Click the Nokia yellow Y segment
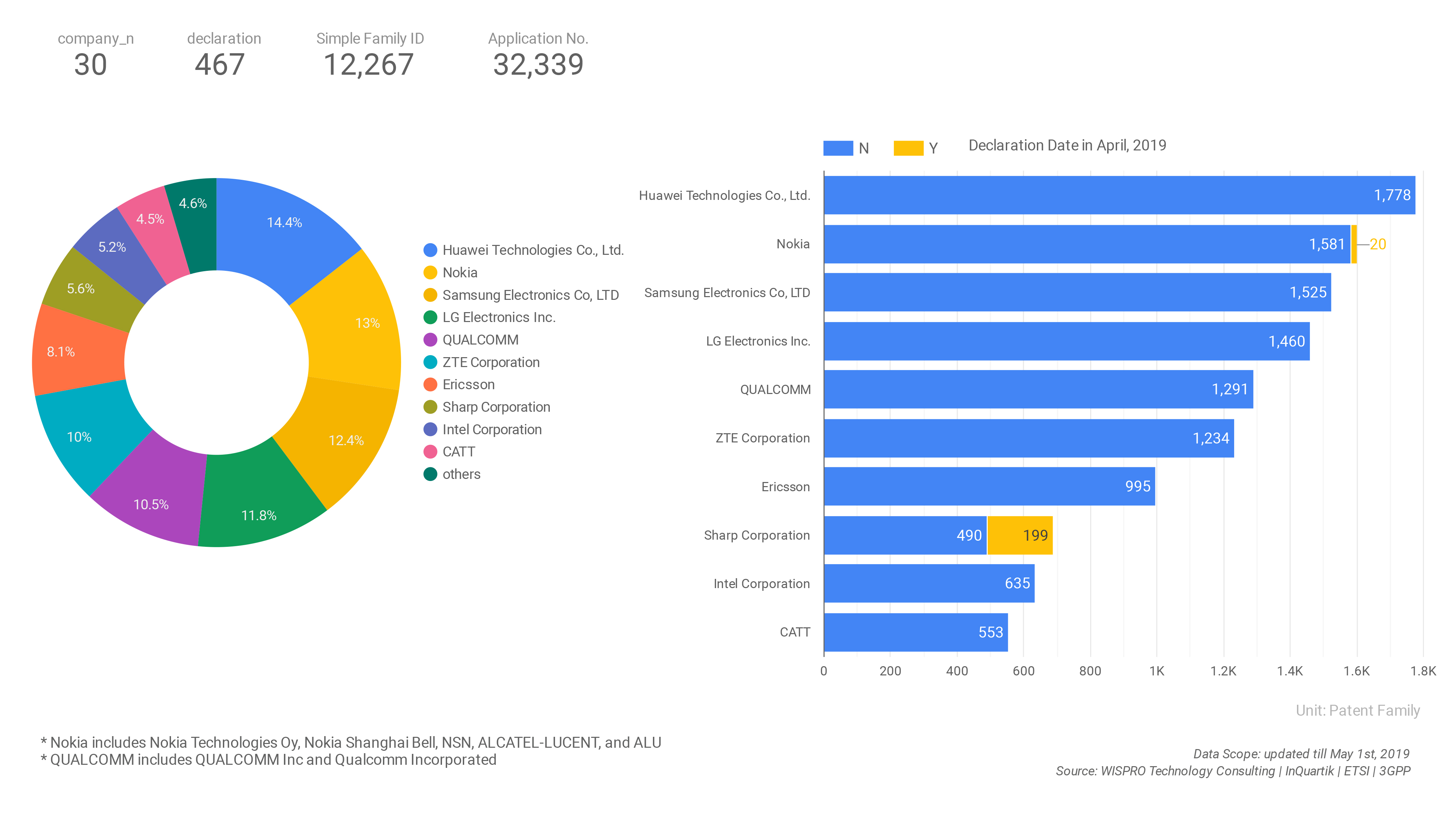The image size is (1456, 818). click(x=1354, y=244)
